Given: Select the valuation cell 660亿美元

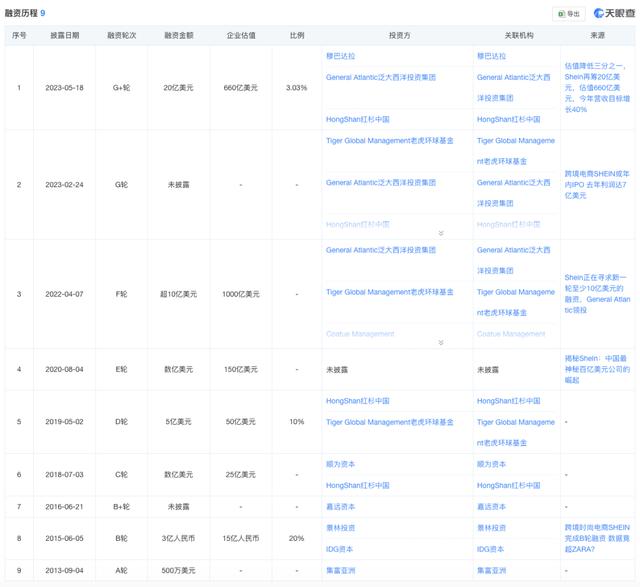Looking at the screenshot, I should coord(241,88).
